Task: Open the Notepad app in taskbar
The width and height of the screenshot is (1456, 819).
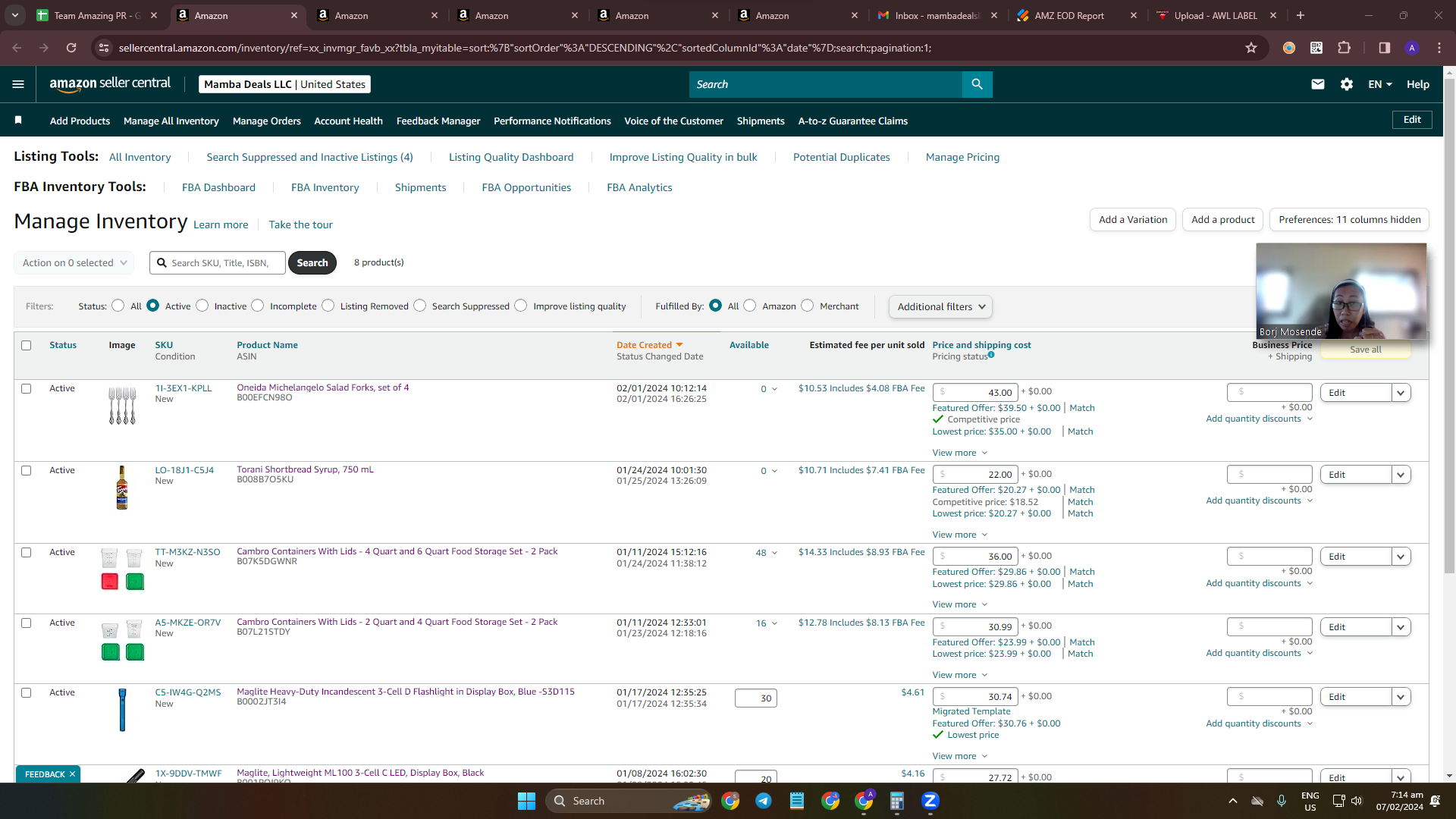Action: (x=797, y=801)
